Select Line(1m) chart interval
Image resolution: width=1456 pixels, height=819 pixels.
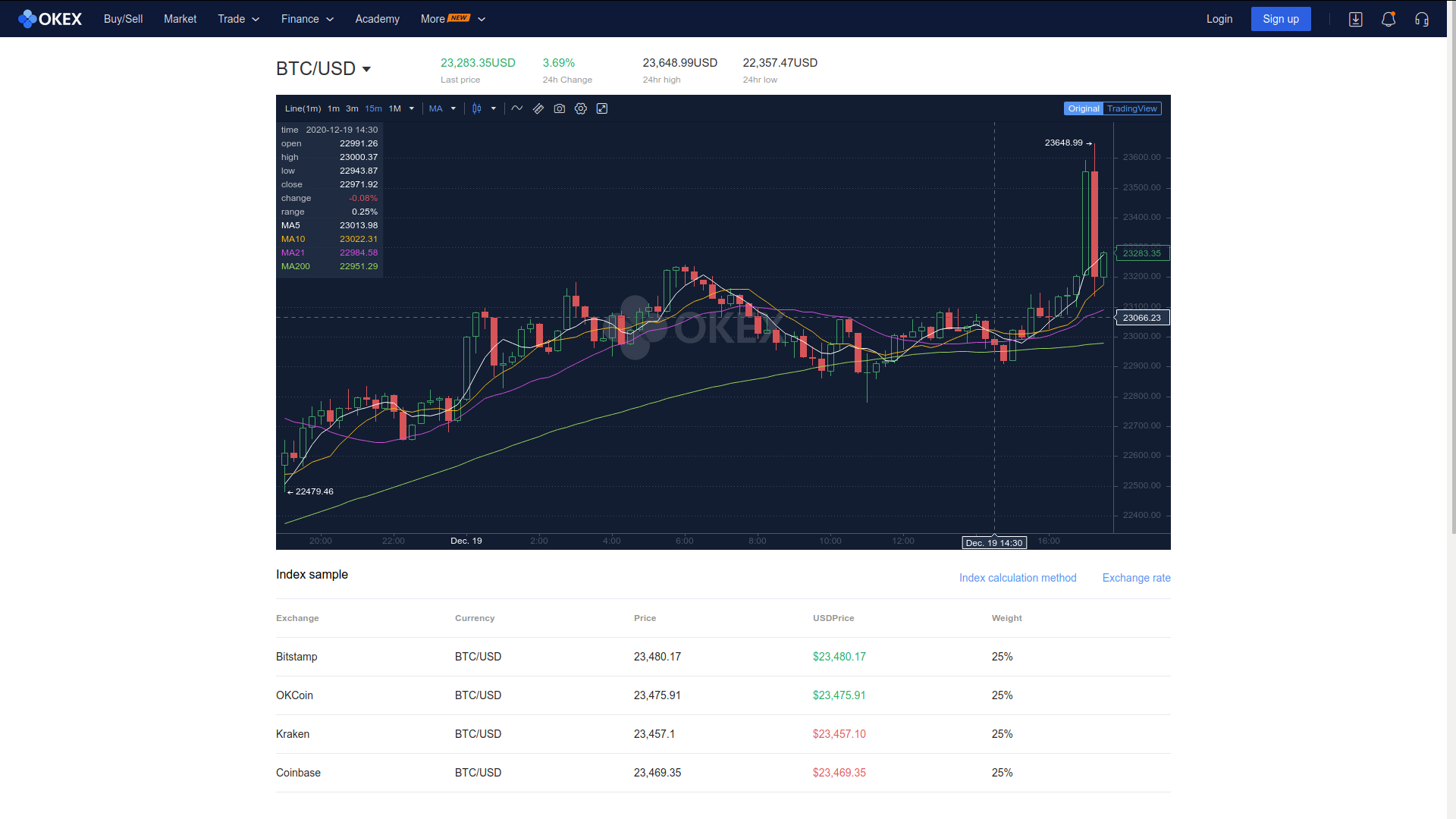303,108
